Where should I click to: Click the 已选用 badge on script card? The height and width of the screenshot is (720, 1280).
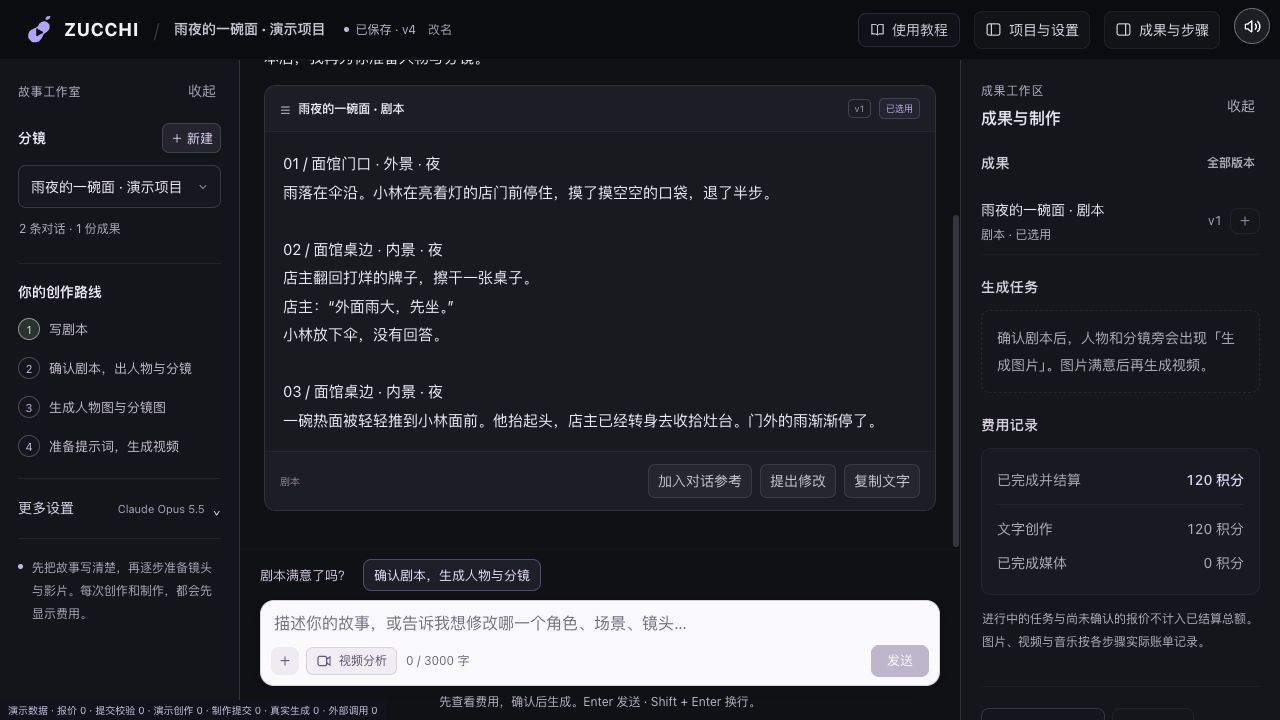coord(899,109)
